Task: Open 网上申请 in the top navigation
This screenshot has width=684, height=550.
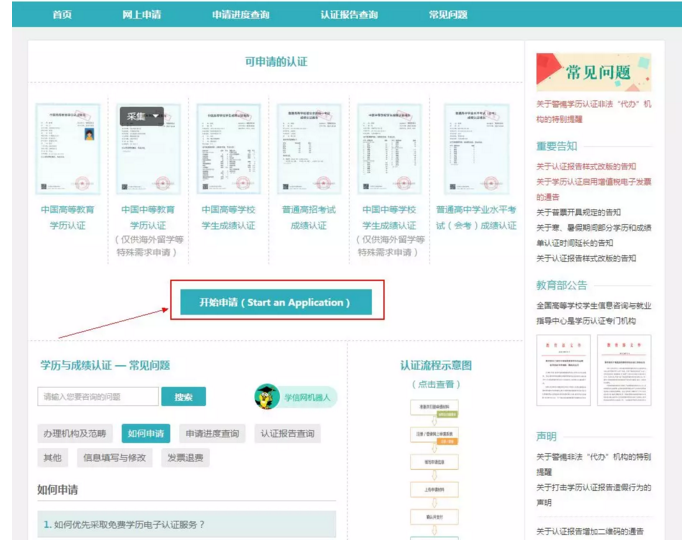Action: click(x=140, y=15)
